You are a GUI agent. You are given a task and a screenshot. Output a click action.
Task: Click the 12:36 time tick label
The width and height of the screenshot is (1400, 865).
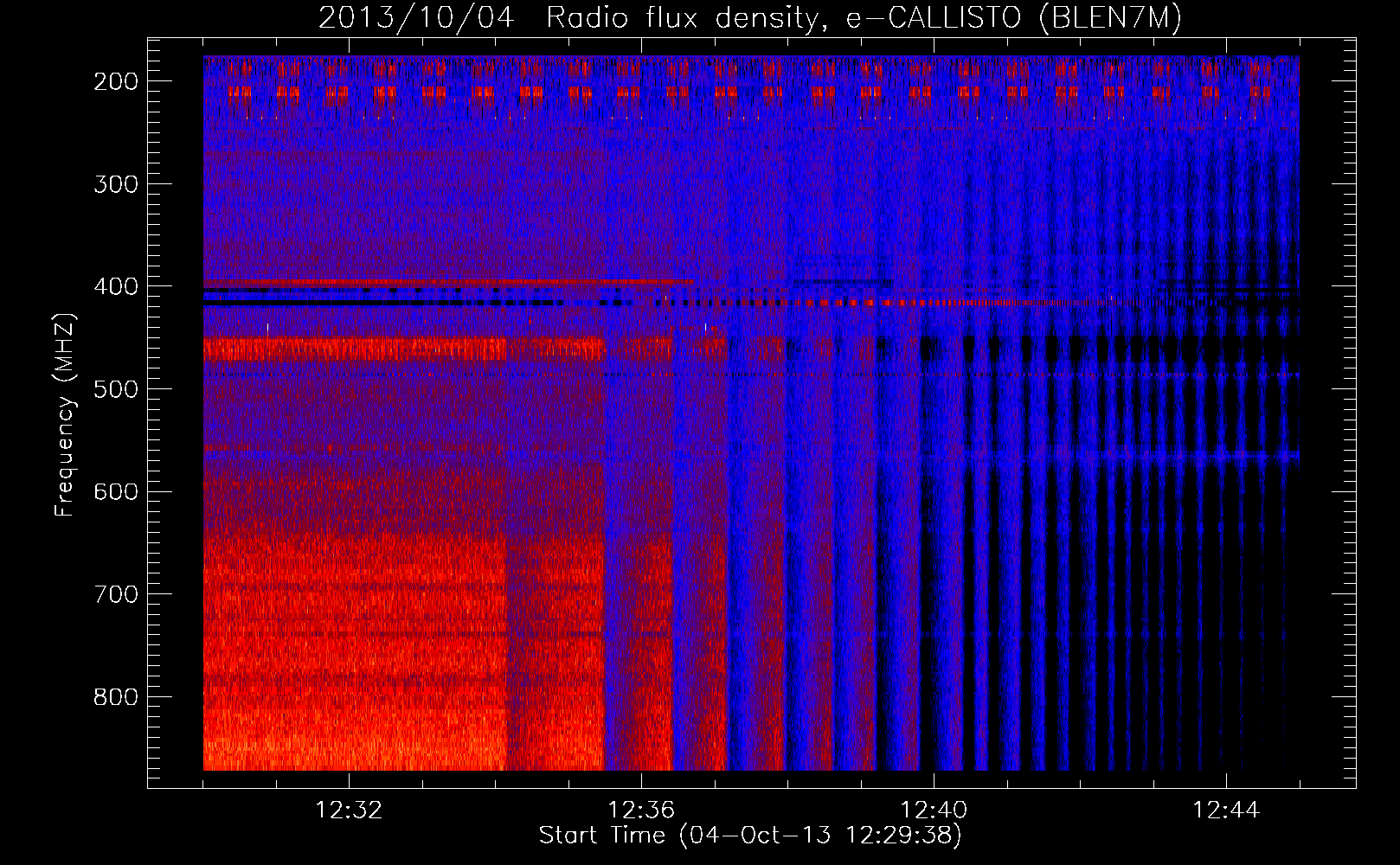tap(641, 811)
